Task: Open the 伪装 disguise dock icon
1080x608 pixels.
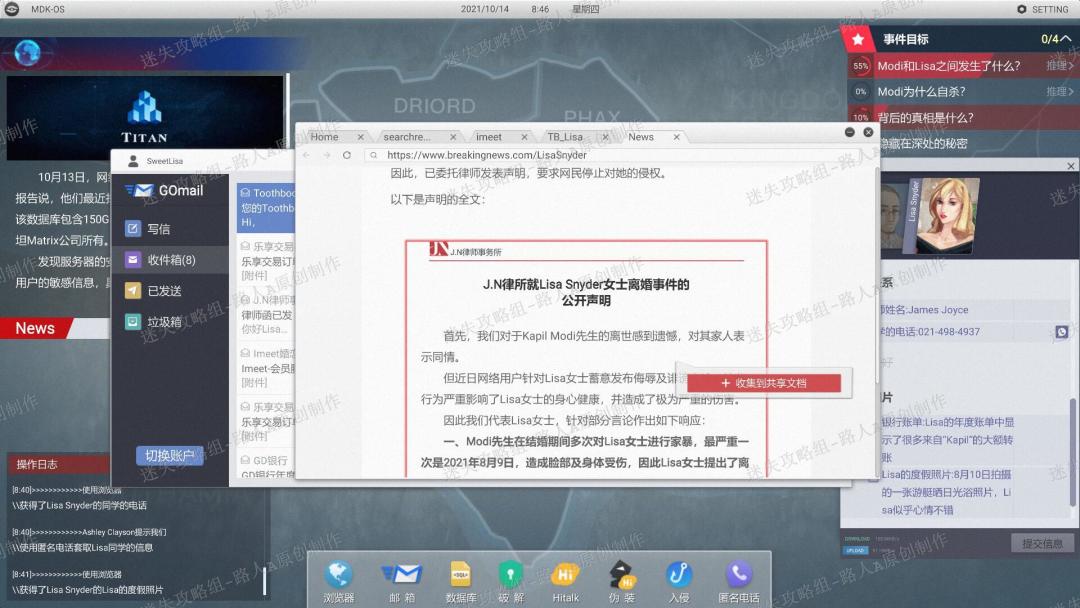Action: pyautogui.click(x=622, y=574)
